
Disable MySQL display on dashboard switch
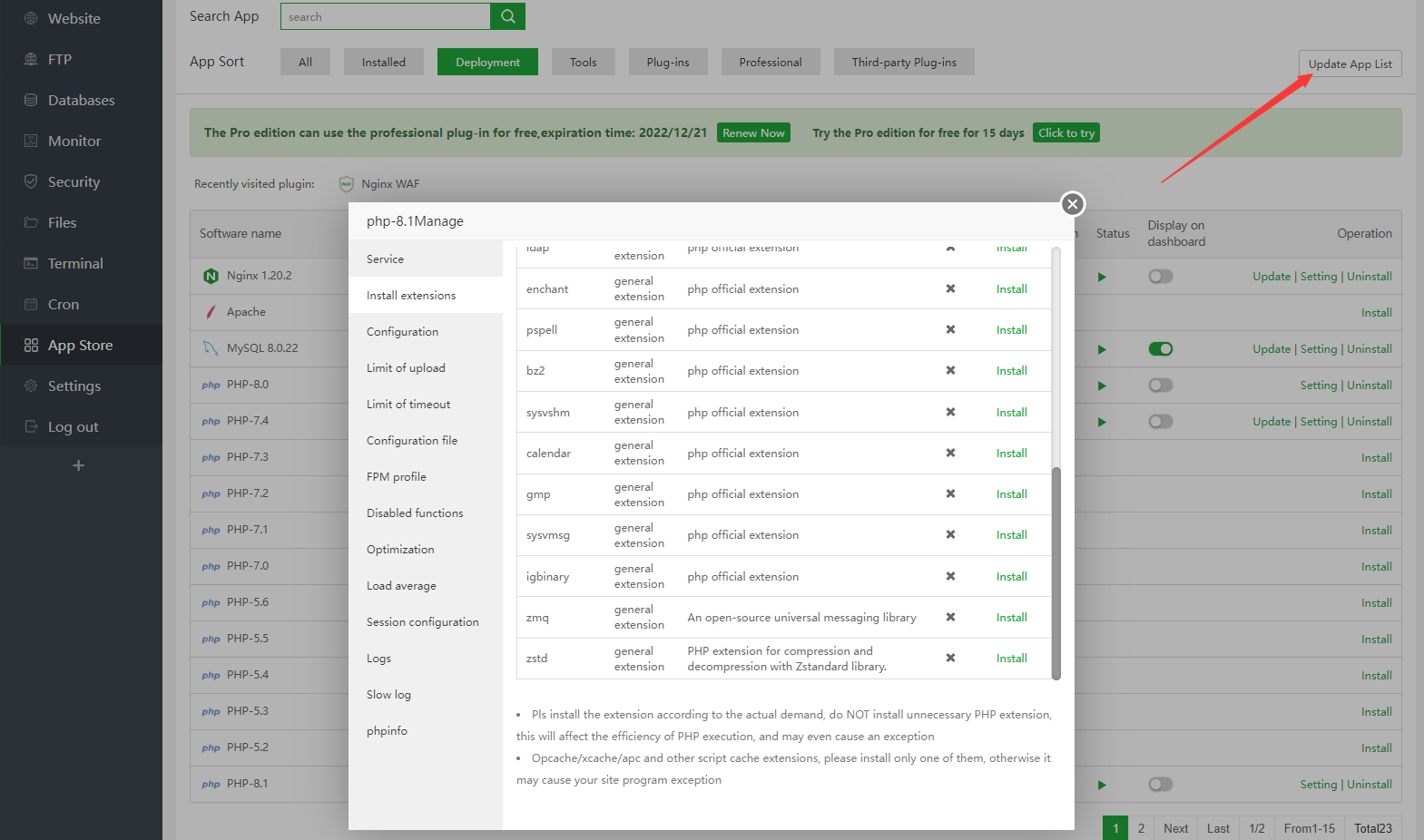pos(1160,349)
